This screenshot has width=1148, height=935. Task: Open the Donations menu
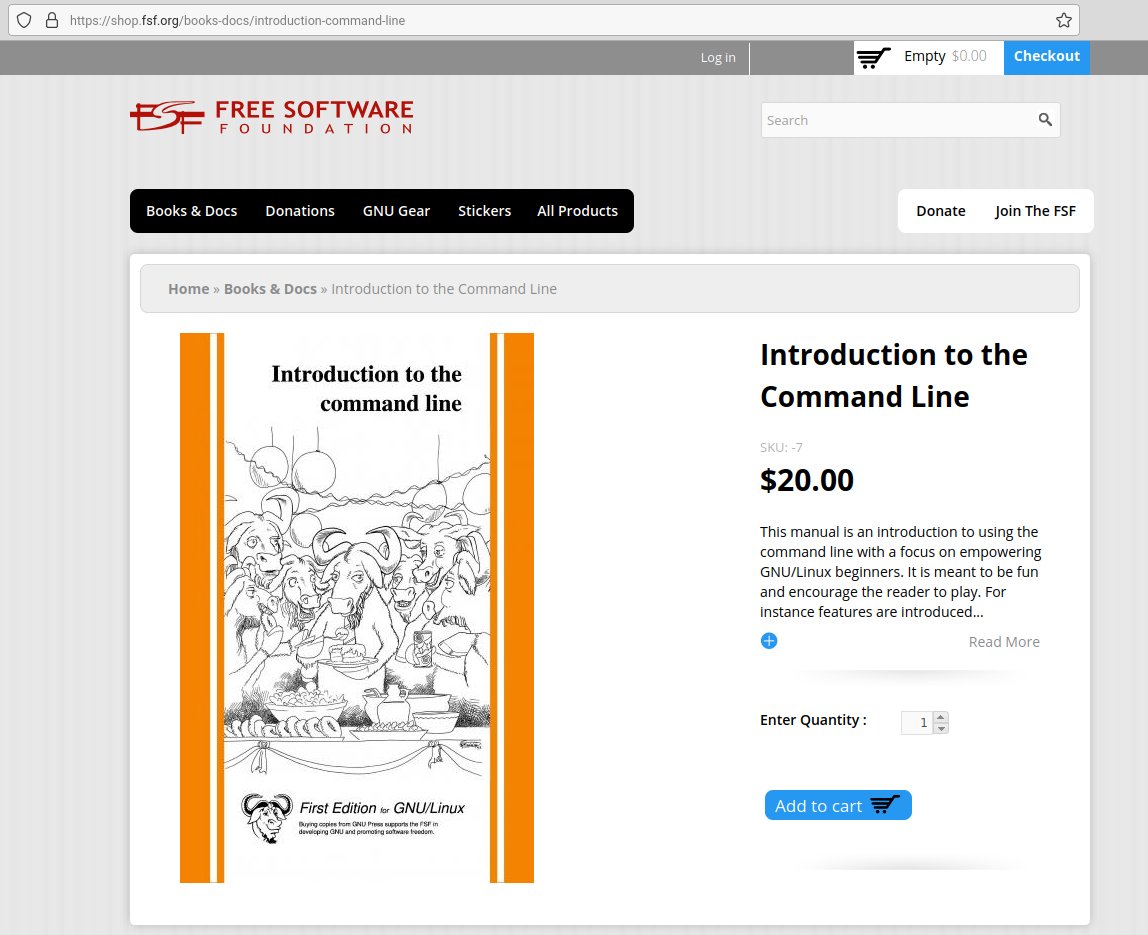[300, 211]
